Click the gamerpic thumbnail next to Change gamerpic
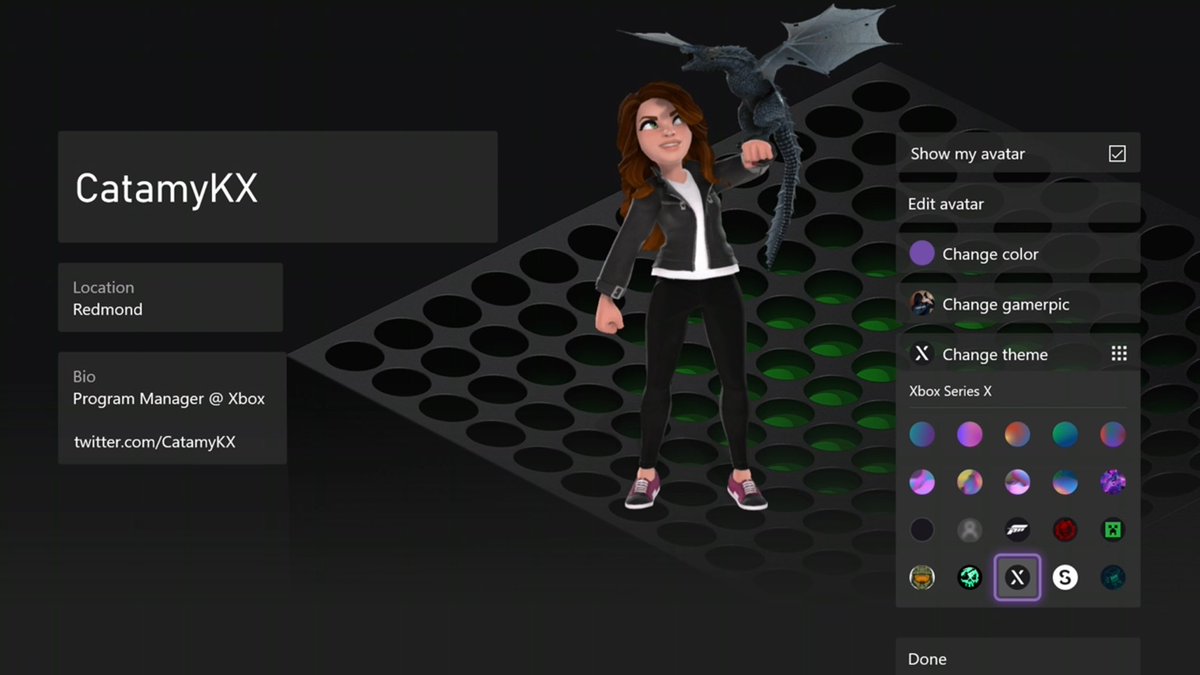Screen dimensions: 1200x675 pos(922,304)
